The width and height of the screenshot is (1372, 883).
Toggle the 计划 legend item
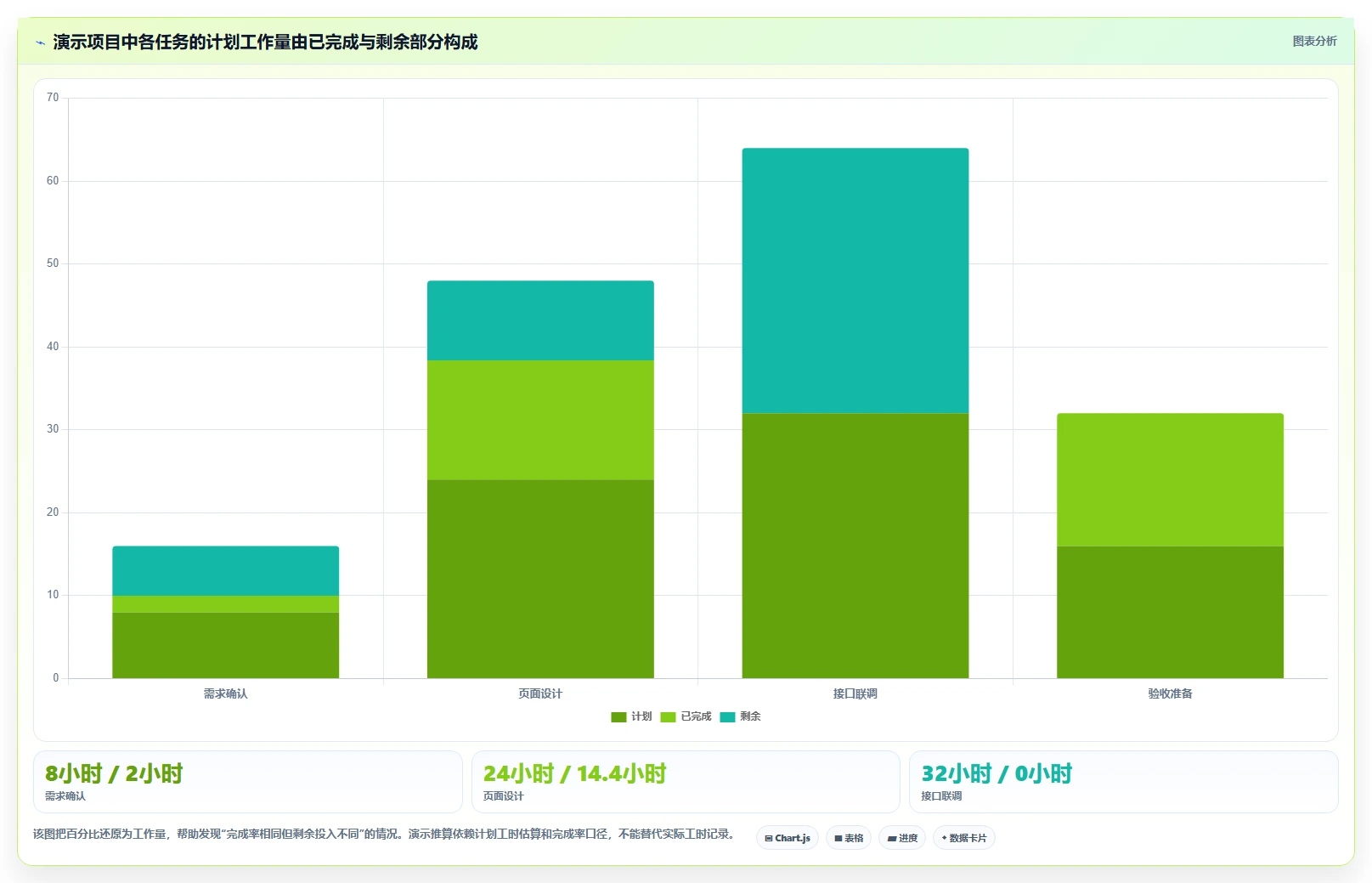click(631, 716)
